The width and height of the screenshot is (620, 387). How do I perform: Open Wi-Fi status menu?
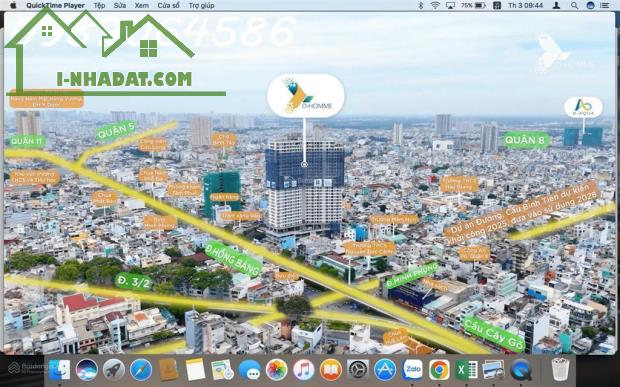[435, 5]
